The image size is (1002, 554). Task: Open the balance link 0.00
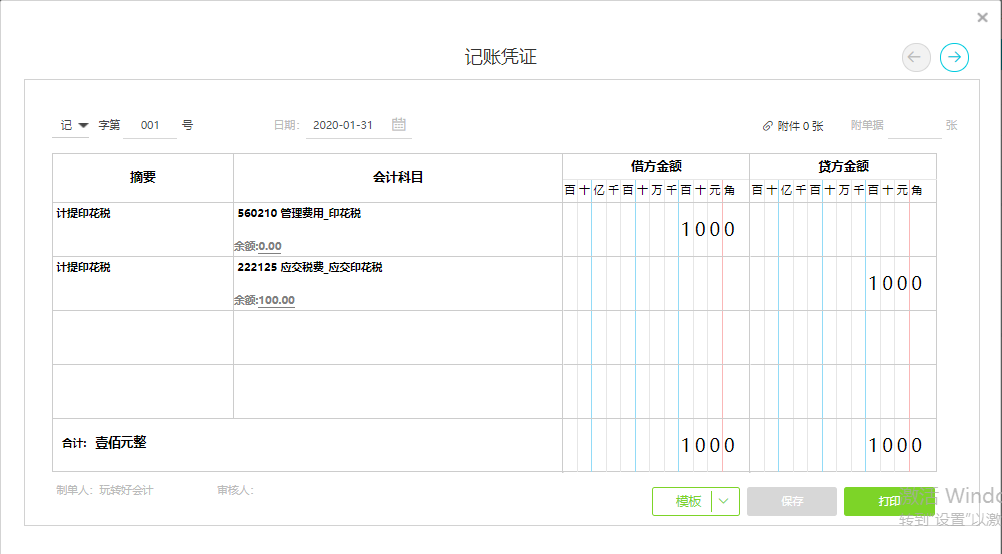(270, 246)
